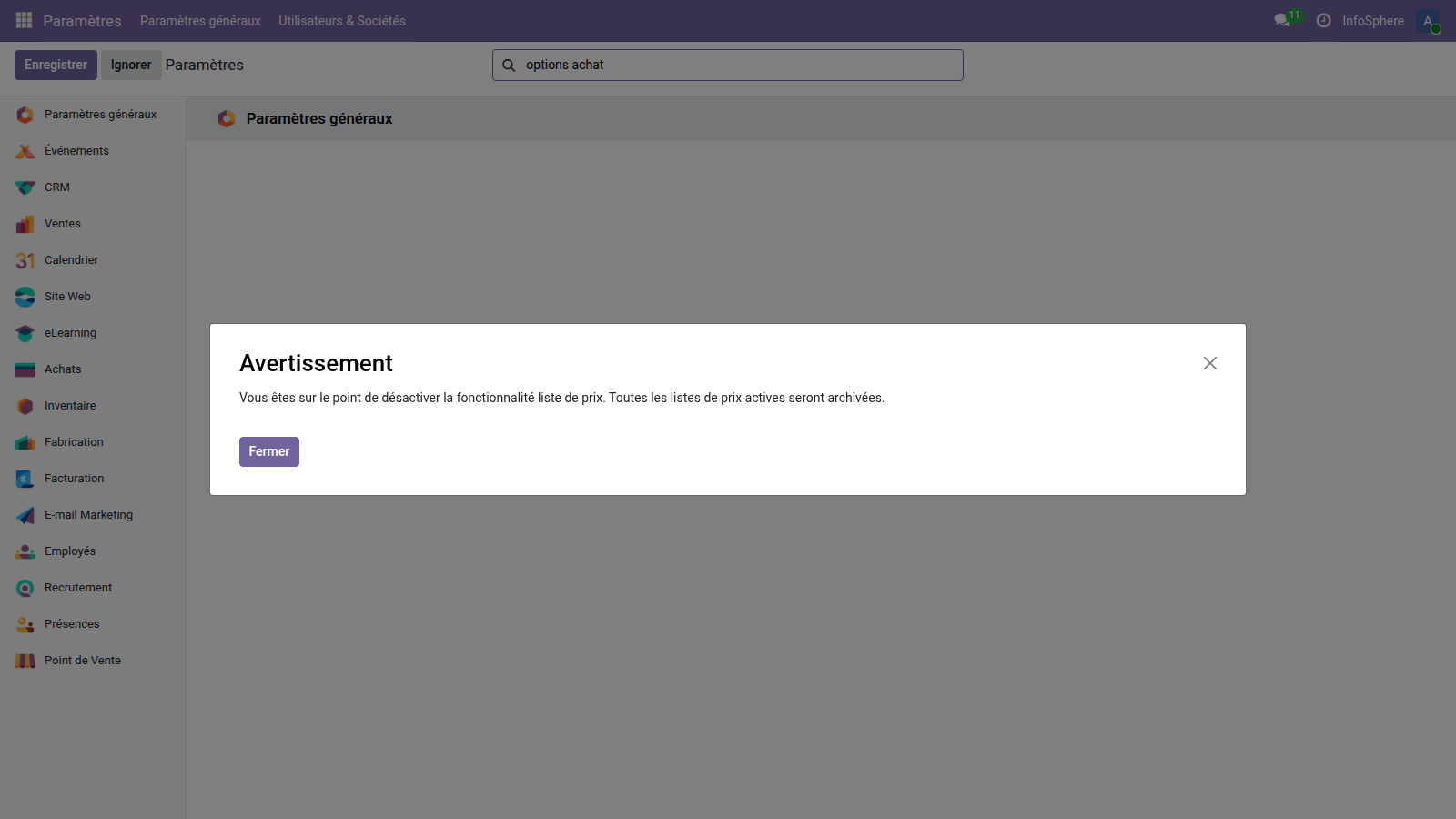The image size is (1456, 819).
Task: Open the Utilisateurs & Sociétés menu
Action: 342,21
